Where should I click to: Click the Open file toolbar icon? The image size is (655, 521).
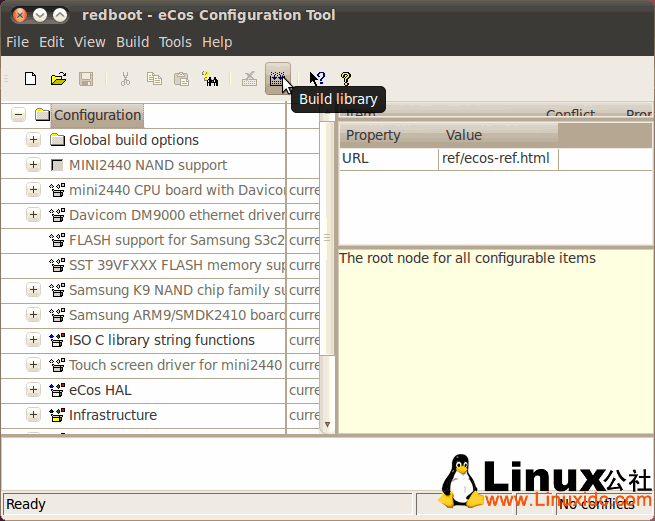59,79
